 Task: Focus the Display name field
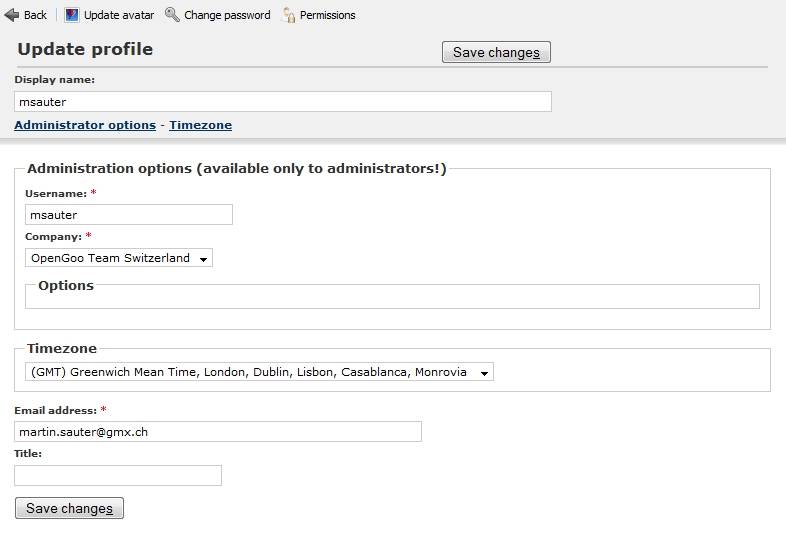(283, 102)
